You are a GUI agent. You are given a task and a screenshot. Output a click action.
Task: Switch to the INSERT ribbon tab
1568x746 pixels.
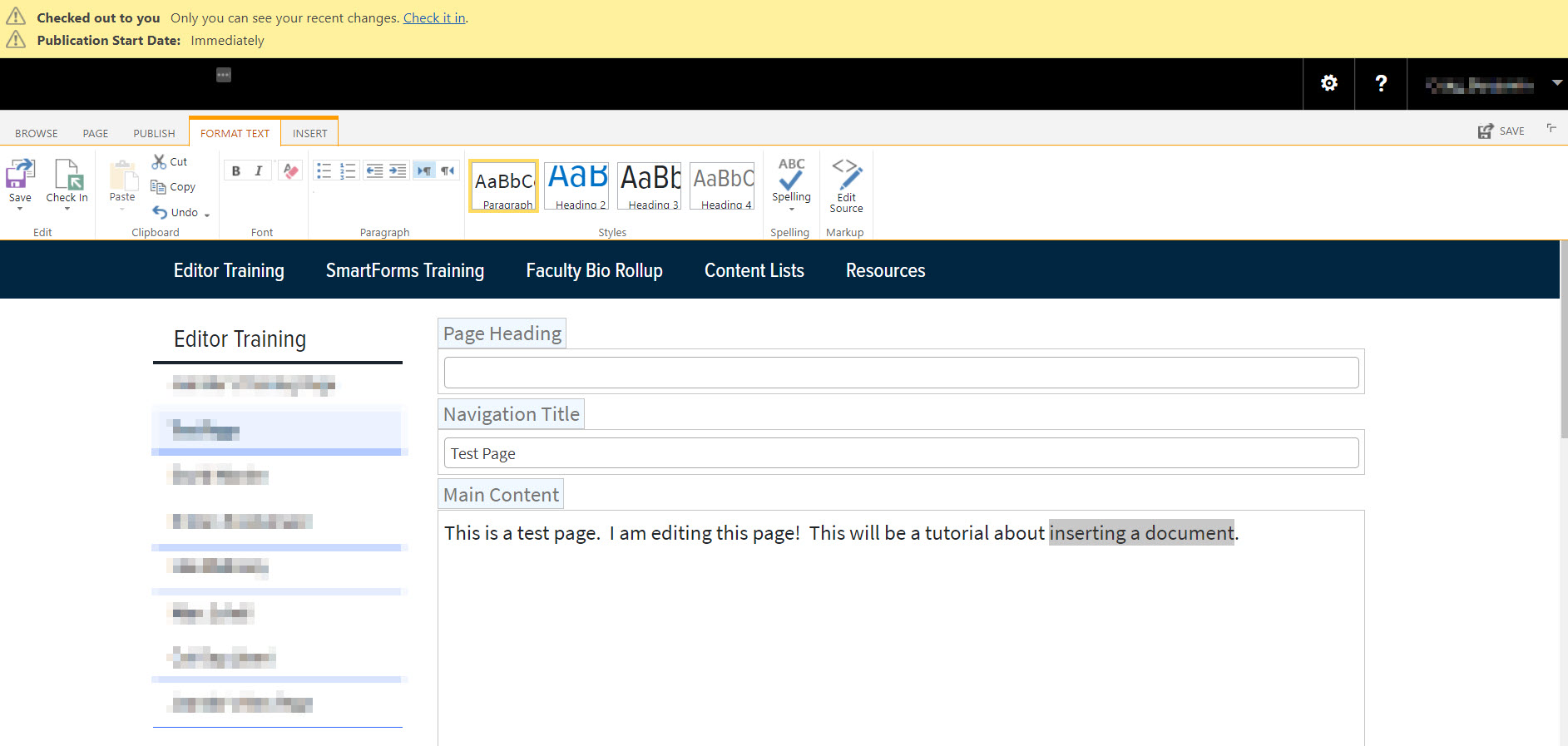pos(309,133)
